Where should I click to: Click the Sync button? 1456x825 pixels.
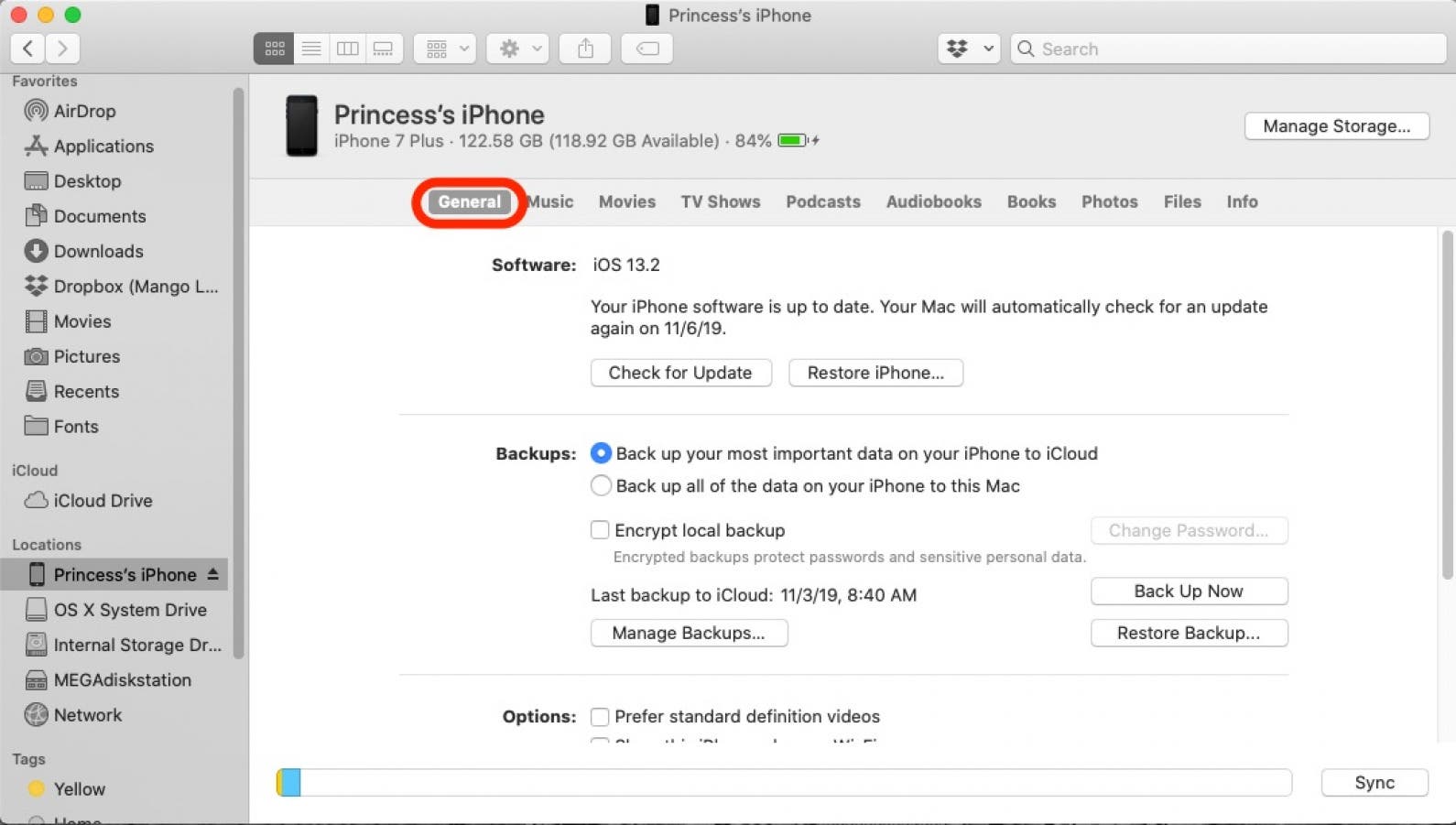coord(1375,783)
